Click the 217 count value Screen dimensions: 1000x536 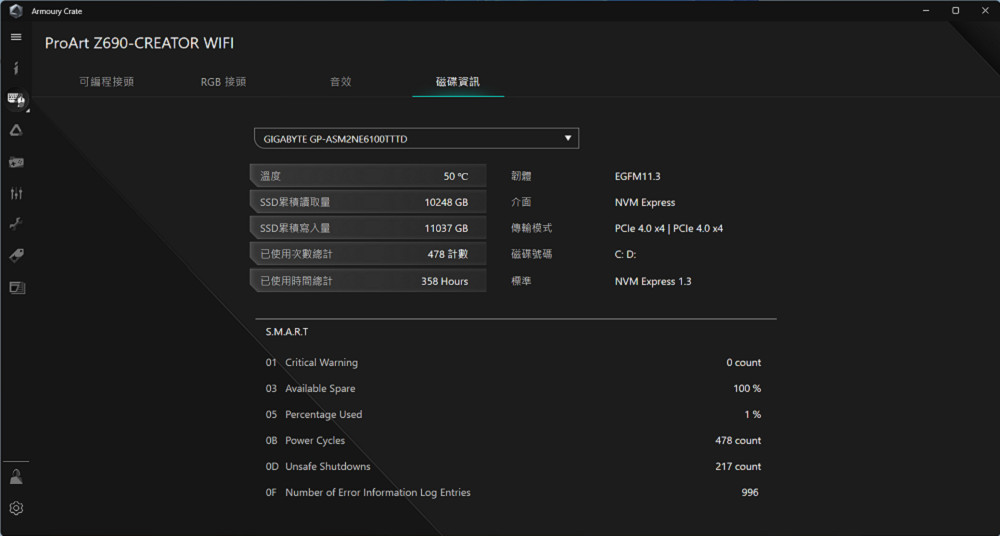pyautogui.click(x=738, y=466)
